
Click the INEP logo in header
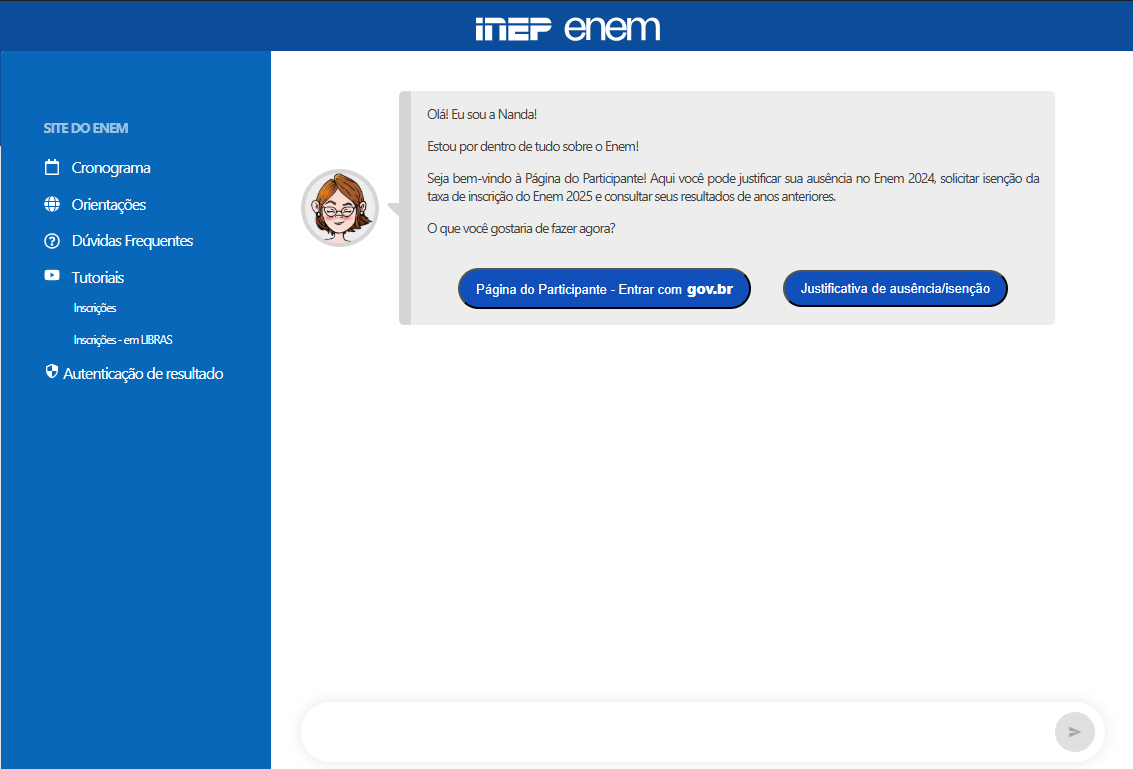[513, 29]
